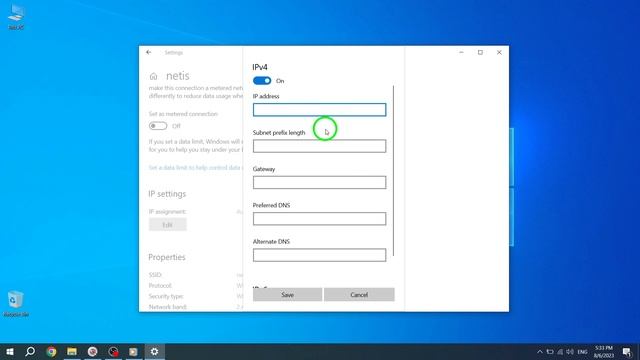Open the network icon in the tray
Viewport: 640px width, 360px height.
[560, 352]
